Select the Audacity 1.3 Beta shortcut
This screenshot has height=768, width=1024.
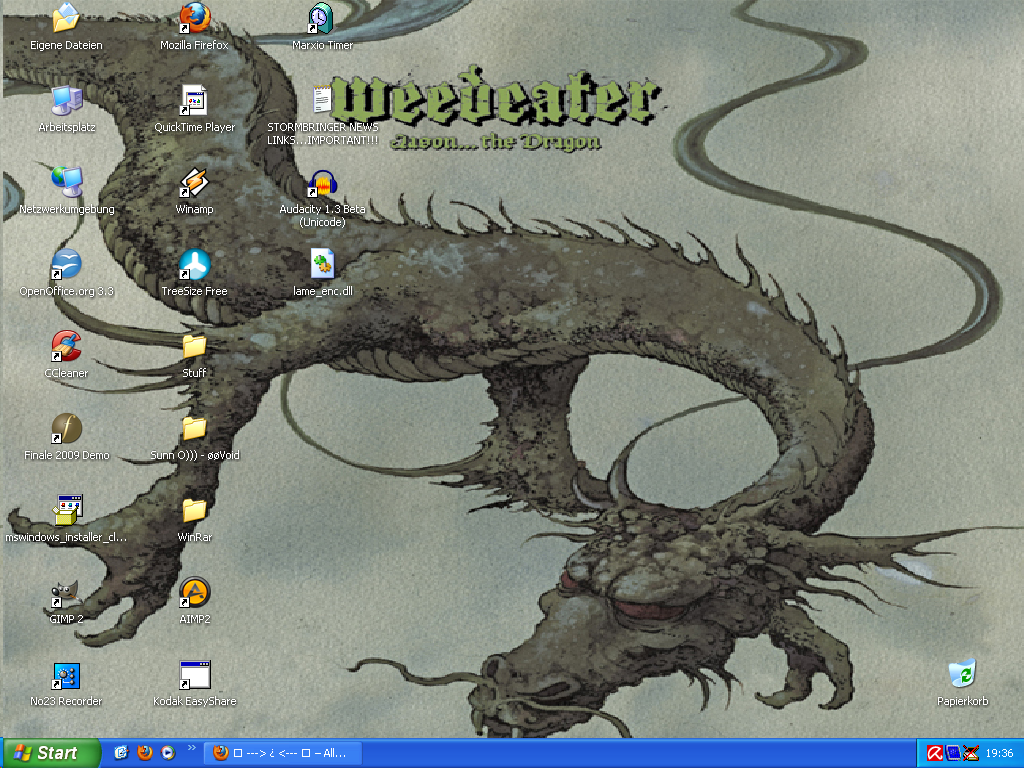point(322,182)
